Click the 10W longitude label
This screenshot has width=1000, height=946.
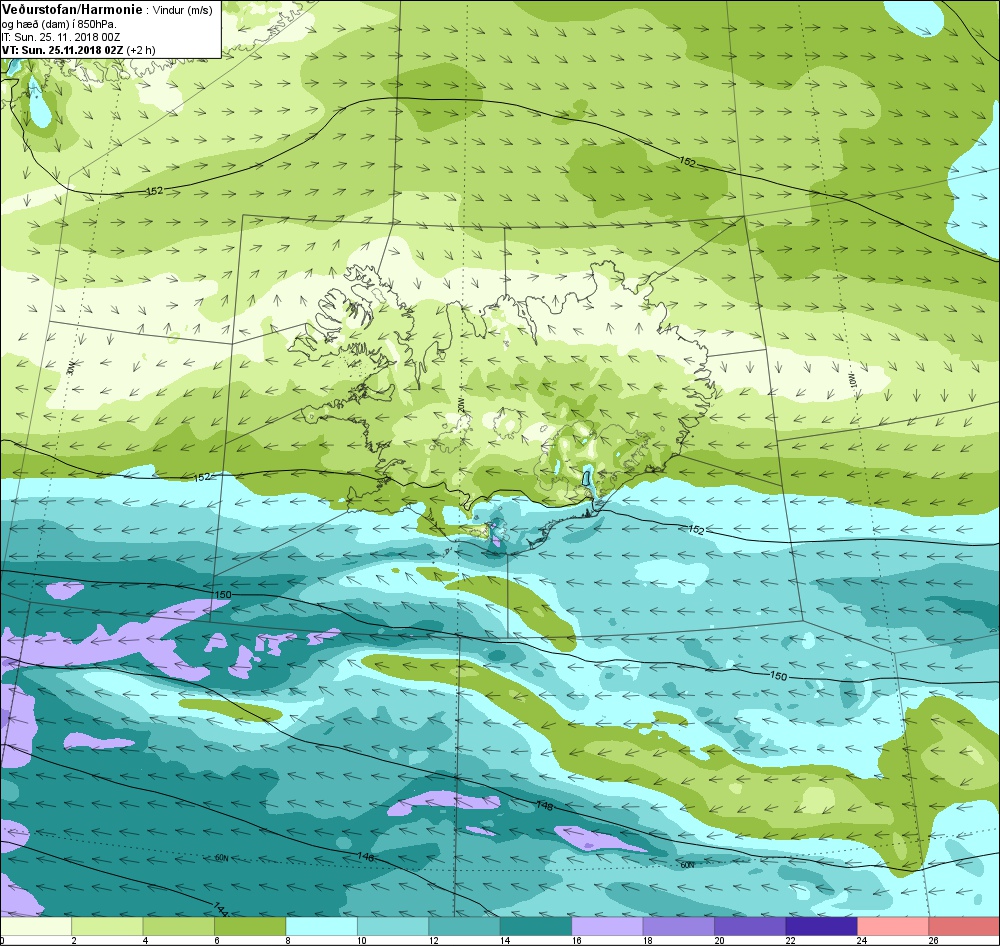[852, 381]
